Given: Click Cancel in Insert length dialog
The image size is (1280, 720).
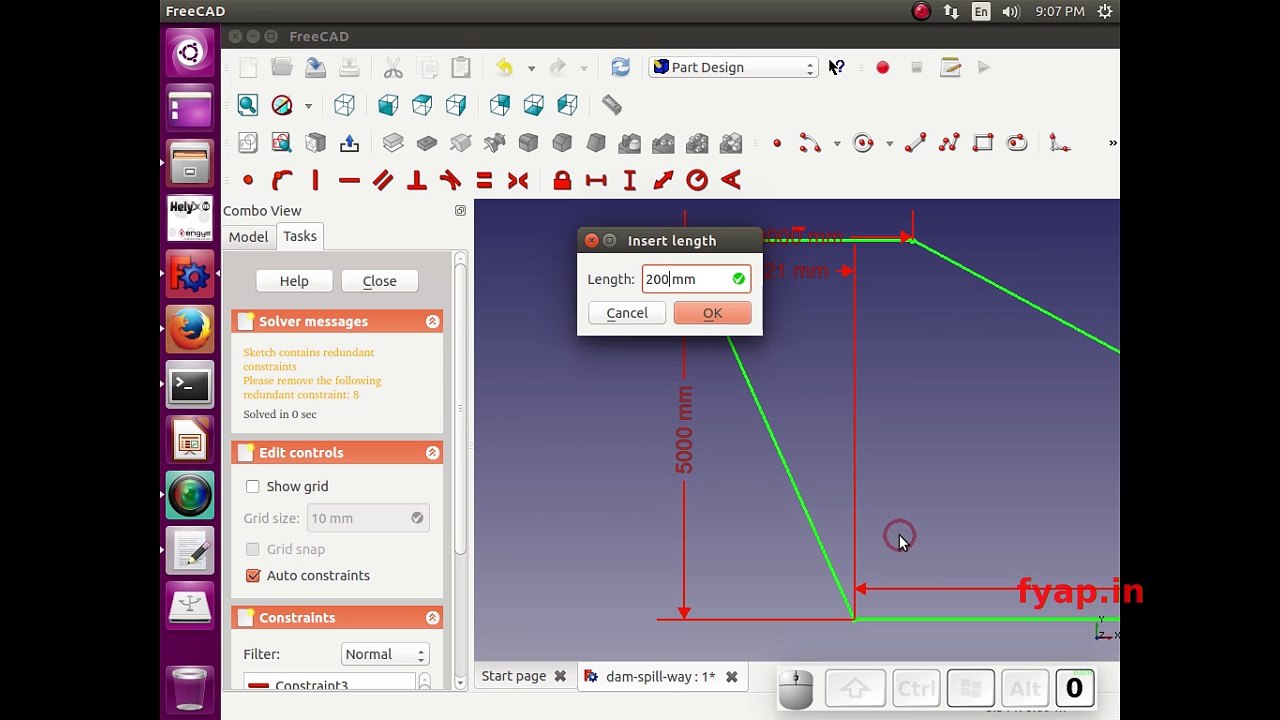Looking at the screenshot, I should click(x=627, y=313).
